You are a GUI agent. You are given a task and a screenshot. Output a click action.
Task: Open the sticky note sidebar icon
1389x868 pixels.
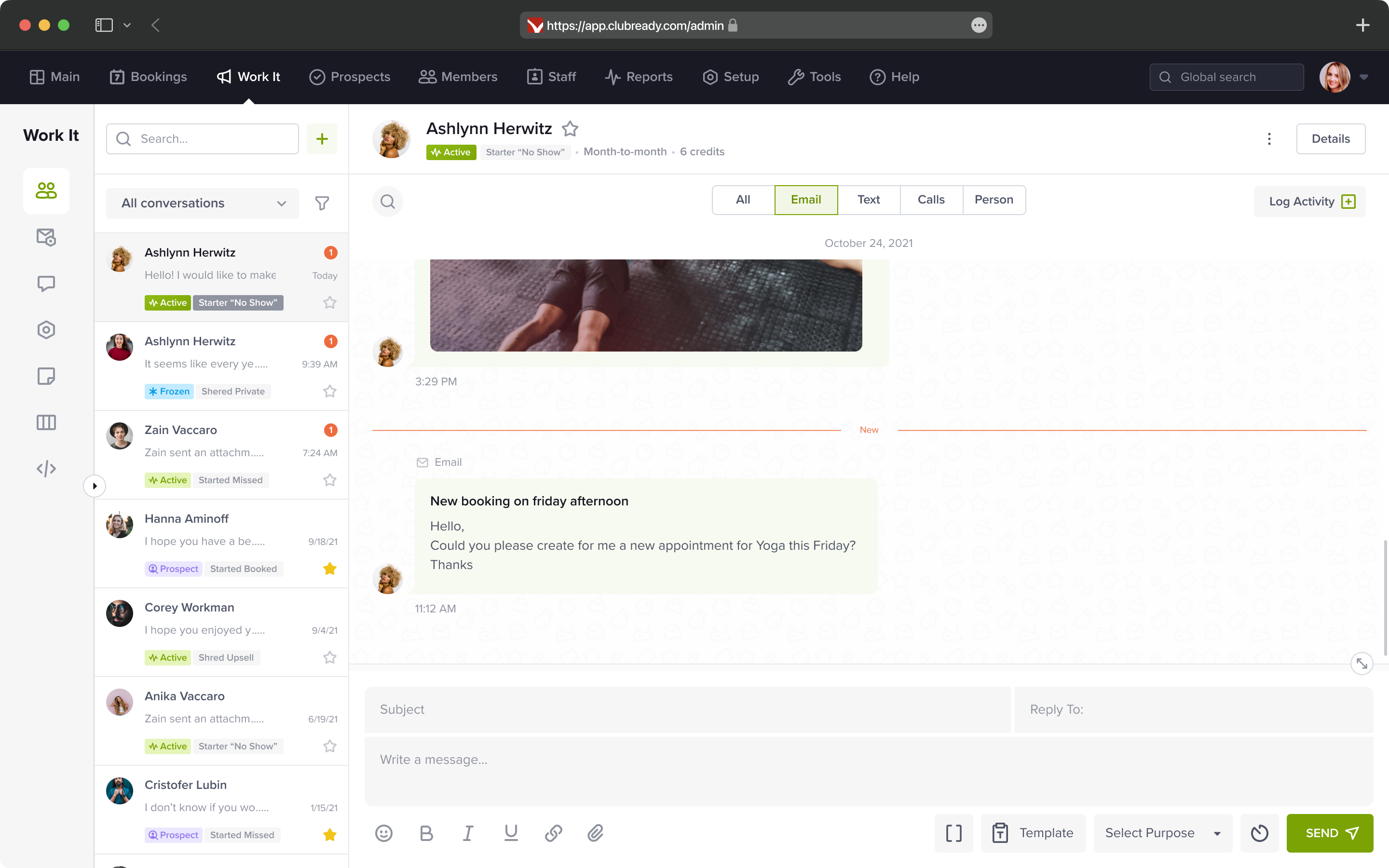coord(46,376)
